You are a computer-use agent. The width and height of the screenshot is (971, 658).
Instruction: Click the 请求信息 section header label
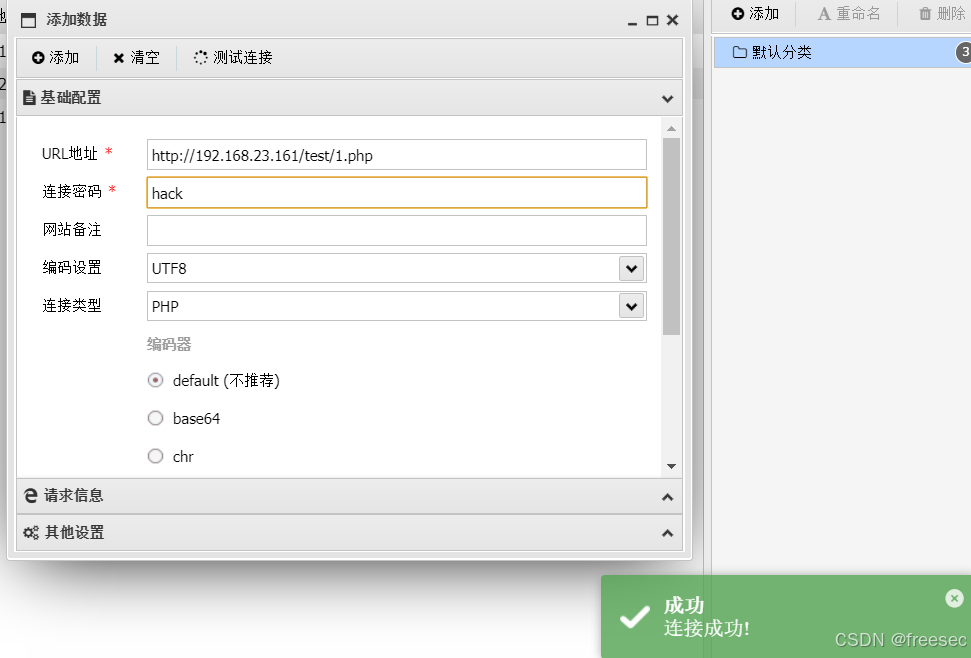pyautogui.click(x=74, y=495)
